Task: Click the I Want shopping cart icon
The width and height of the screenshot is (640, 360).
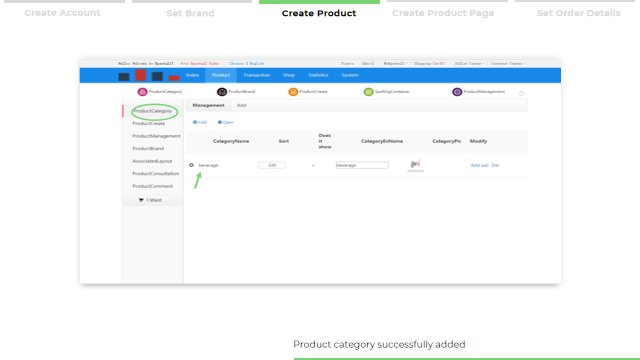Action: coord(141,200)
